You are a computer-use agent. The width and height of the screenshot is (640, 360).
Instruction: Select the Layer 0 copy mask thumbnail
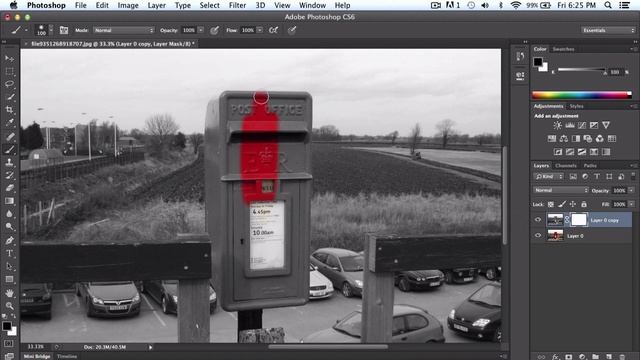[579, 220]
